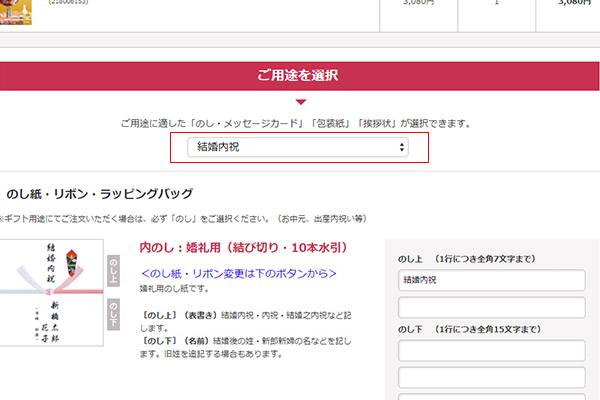
Task: Click the のし紙・リボン・ラッピングバッグ section heading
Action: coord(100,194)
